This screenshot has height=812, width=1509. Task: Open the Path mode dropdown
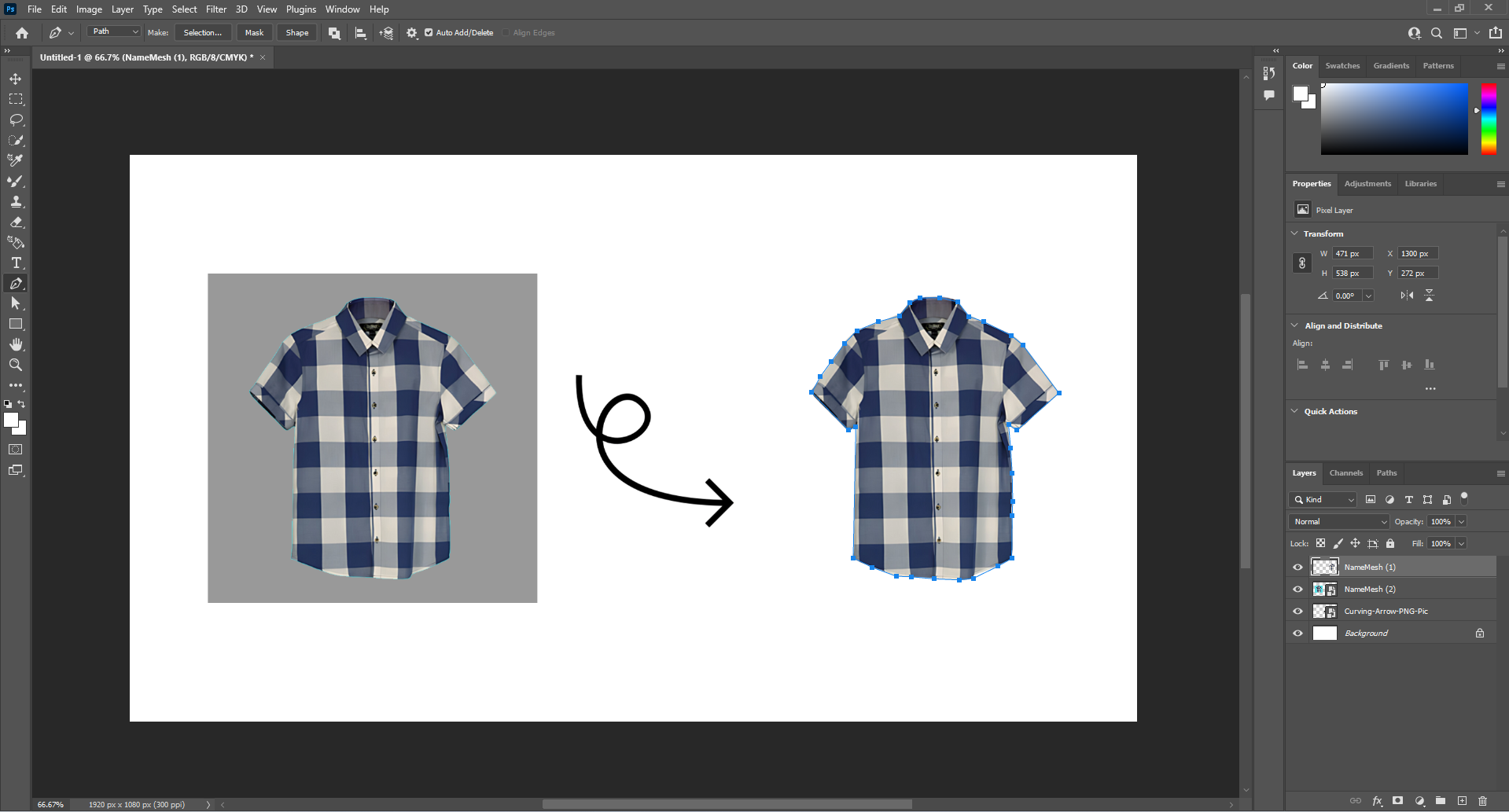point(113,31)
